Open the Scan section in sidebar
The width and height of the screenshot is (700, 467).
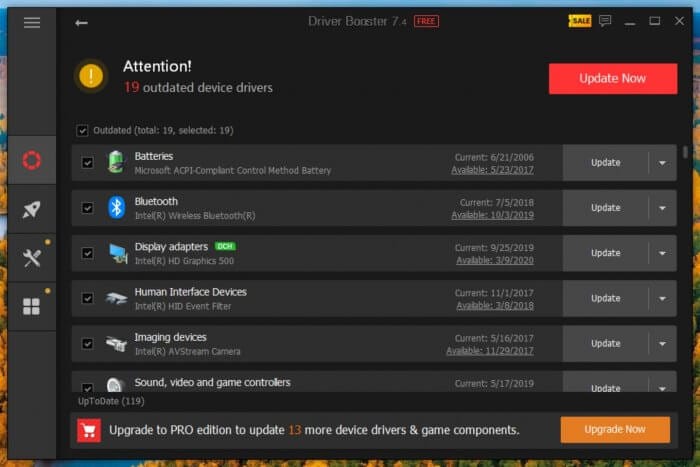click(x=32, y=160)
